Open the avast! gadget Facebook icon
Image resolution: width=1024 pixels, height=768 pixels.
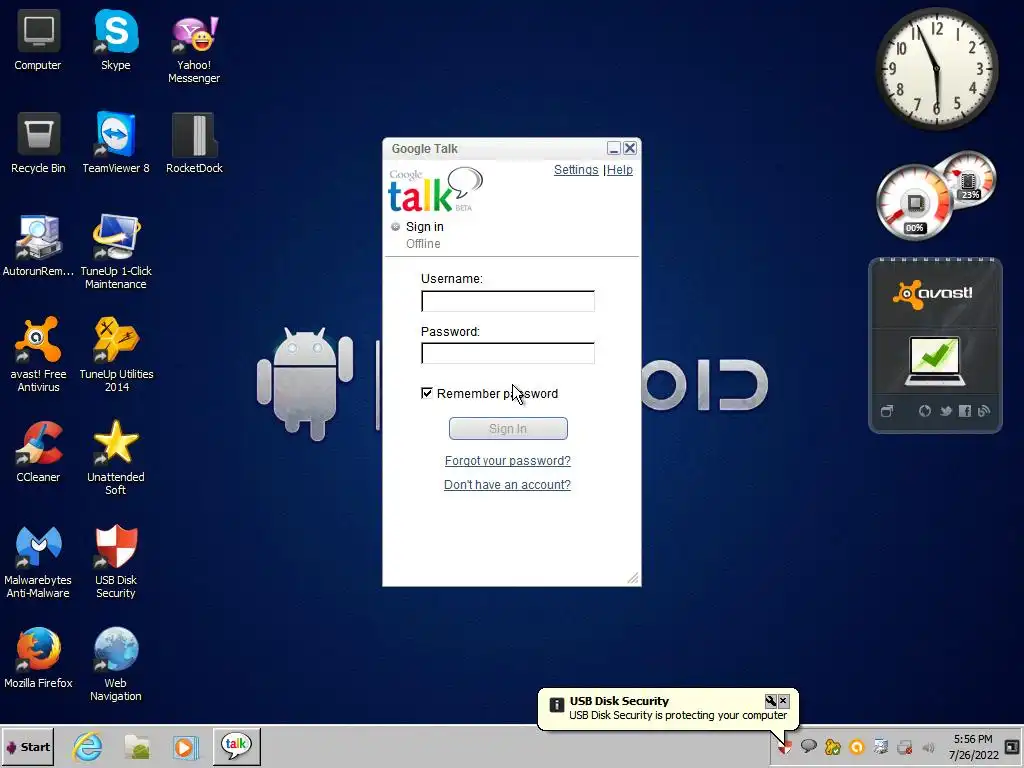[965, 411]
